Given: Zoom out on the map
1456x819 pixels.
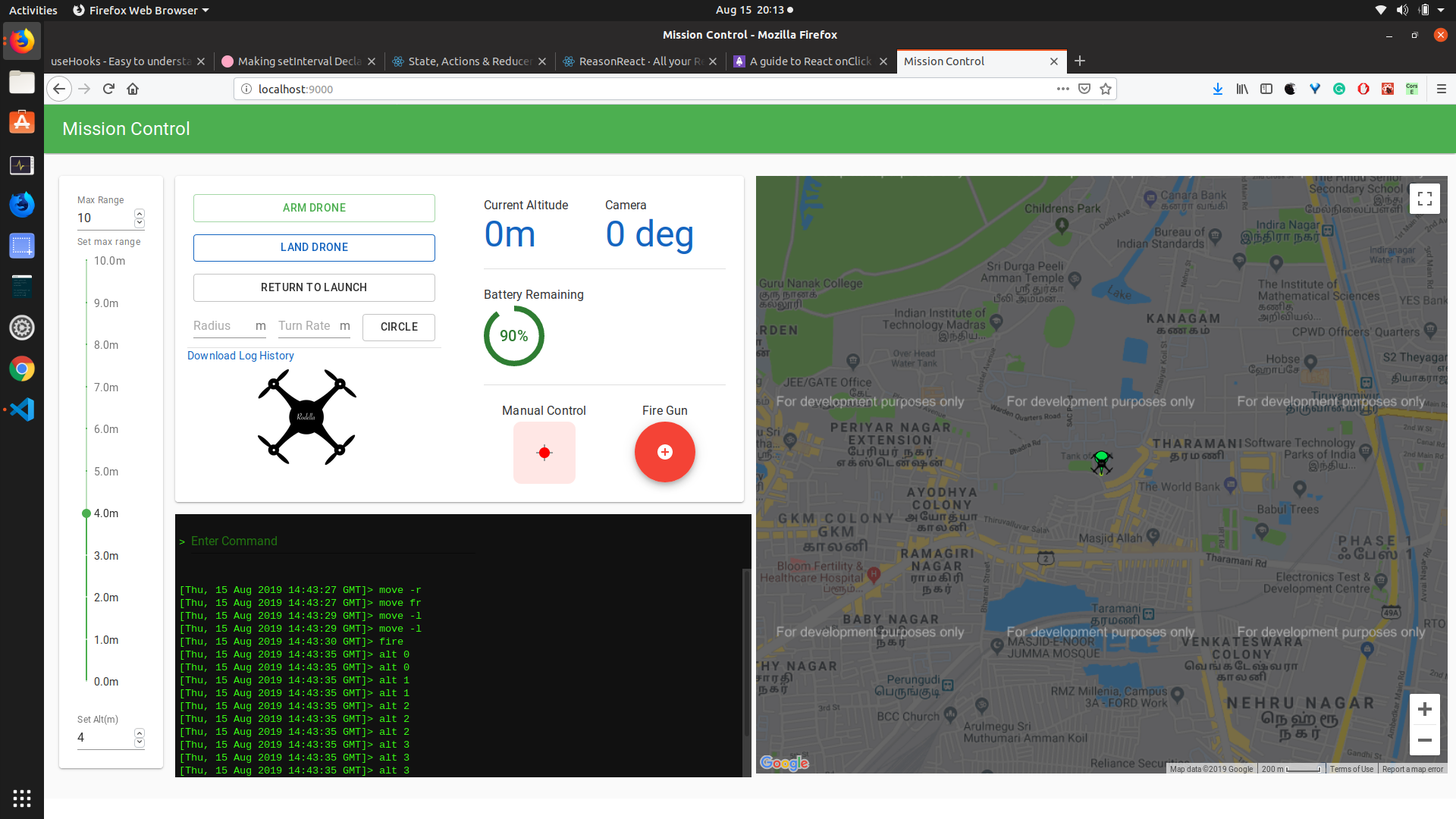Looking at the screenshot, I should pyautogui.click(x=1424, y=740).
